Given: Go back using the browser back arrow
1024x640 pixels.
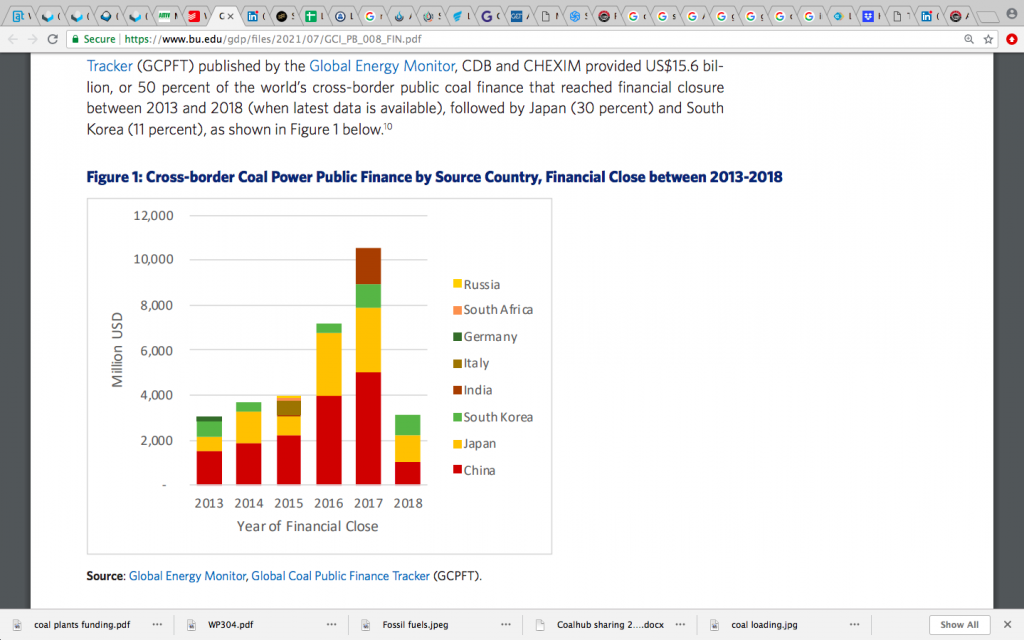Looking at the screenshot, I should (x=14, y=41).
